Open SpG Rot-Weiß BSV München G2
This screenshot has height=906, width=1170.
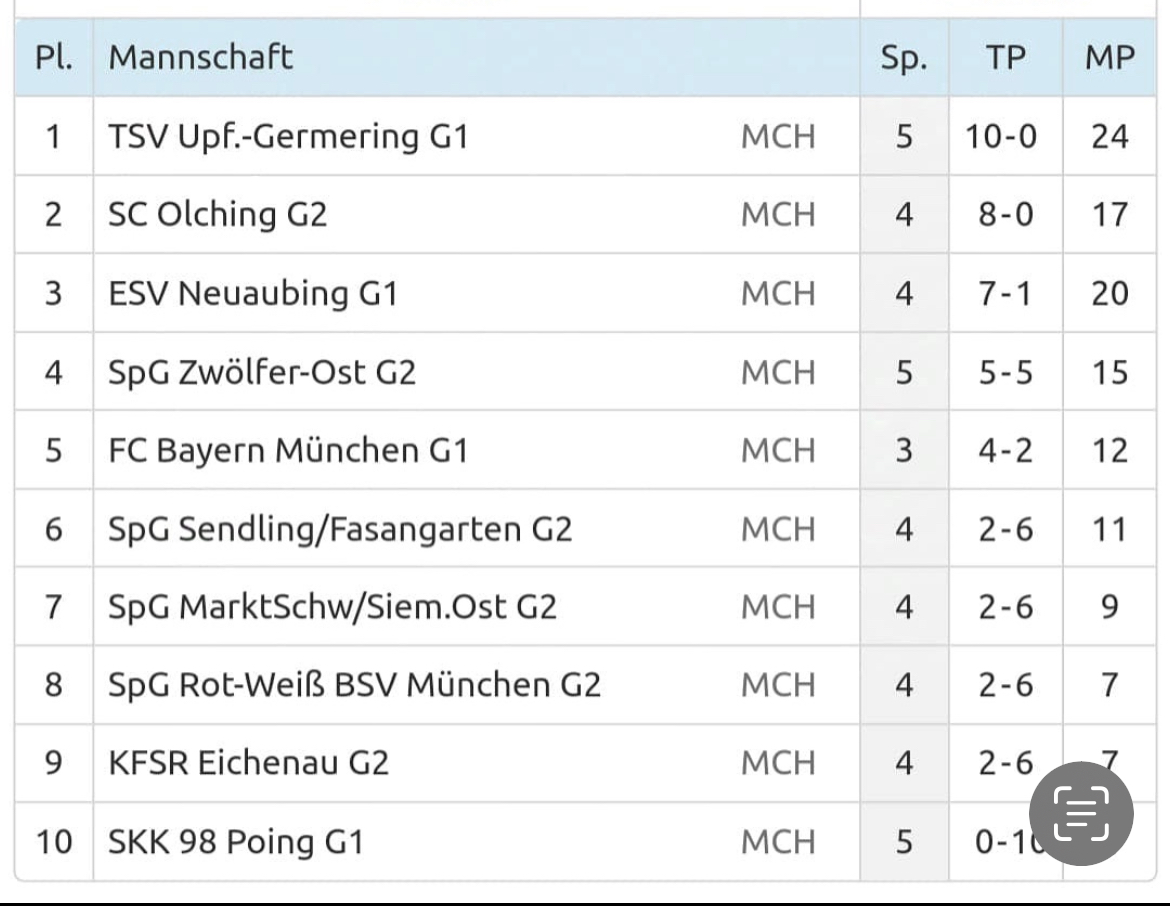coord(354,685)
